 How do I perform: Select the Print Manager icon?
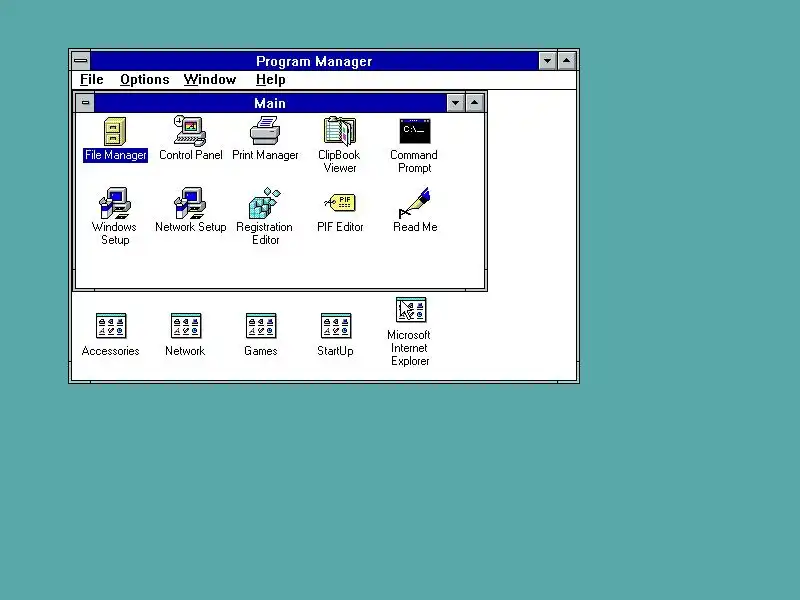(x=265, y=131)
